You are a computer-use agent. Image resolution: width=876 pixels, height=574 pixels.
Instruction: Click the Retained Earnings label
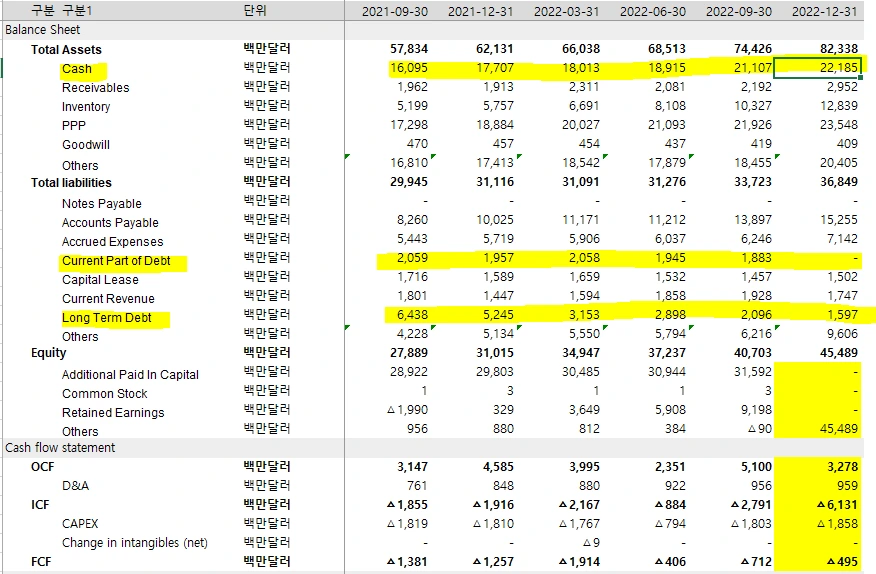[113, 413]
